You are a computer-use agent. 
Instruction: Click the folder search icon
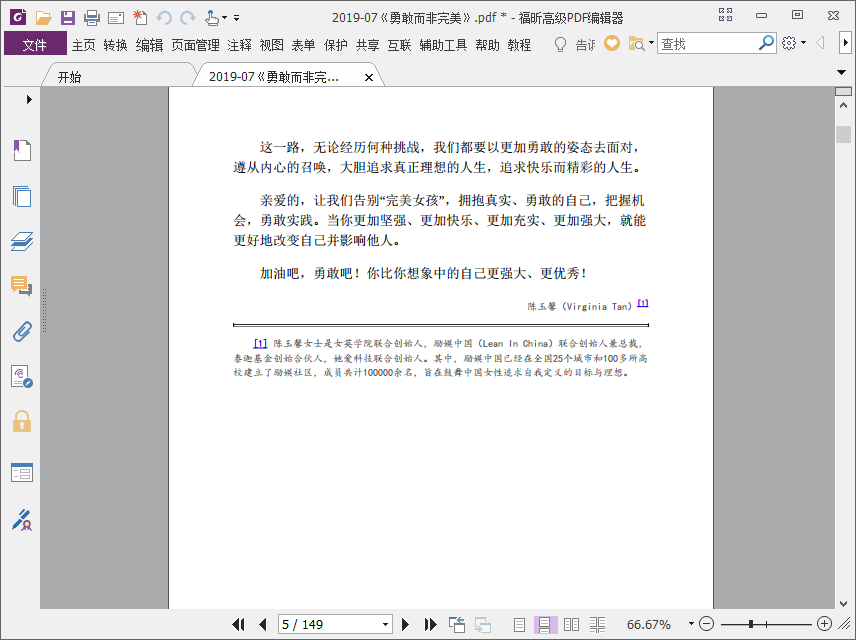pos(636,43)
